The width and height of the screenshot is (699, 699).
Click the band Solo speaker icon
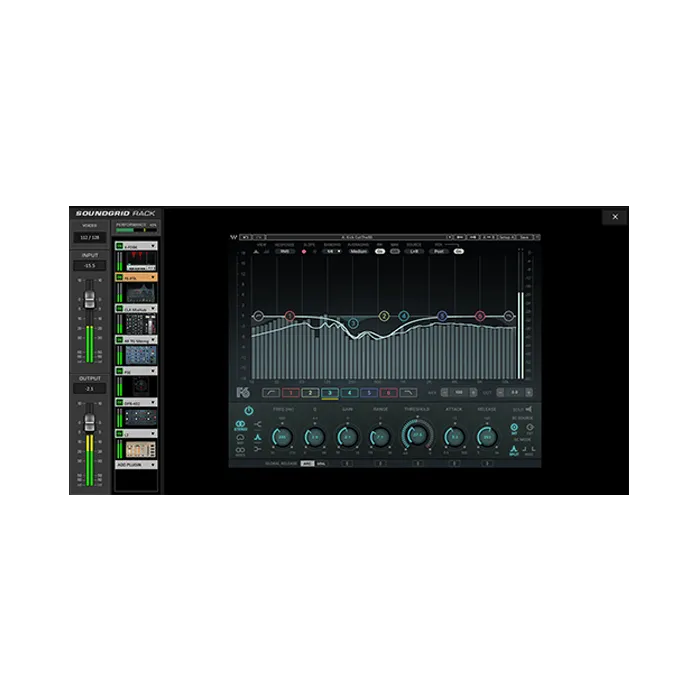coord(529,409)
